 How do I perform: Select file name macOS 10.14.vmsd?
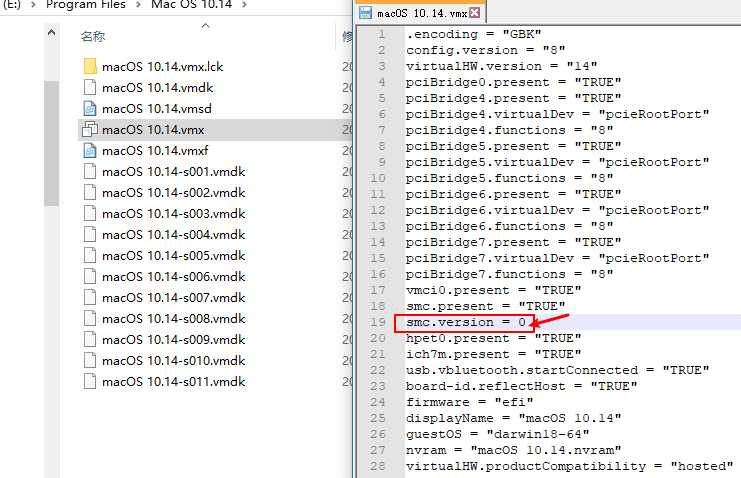156,109
